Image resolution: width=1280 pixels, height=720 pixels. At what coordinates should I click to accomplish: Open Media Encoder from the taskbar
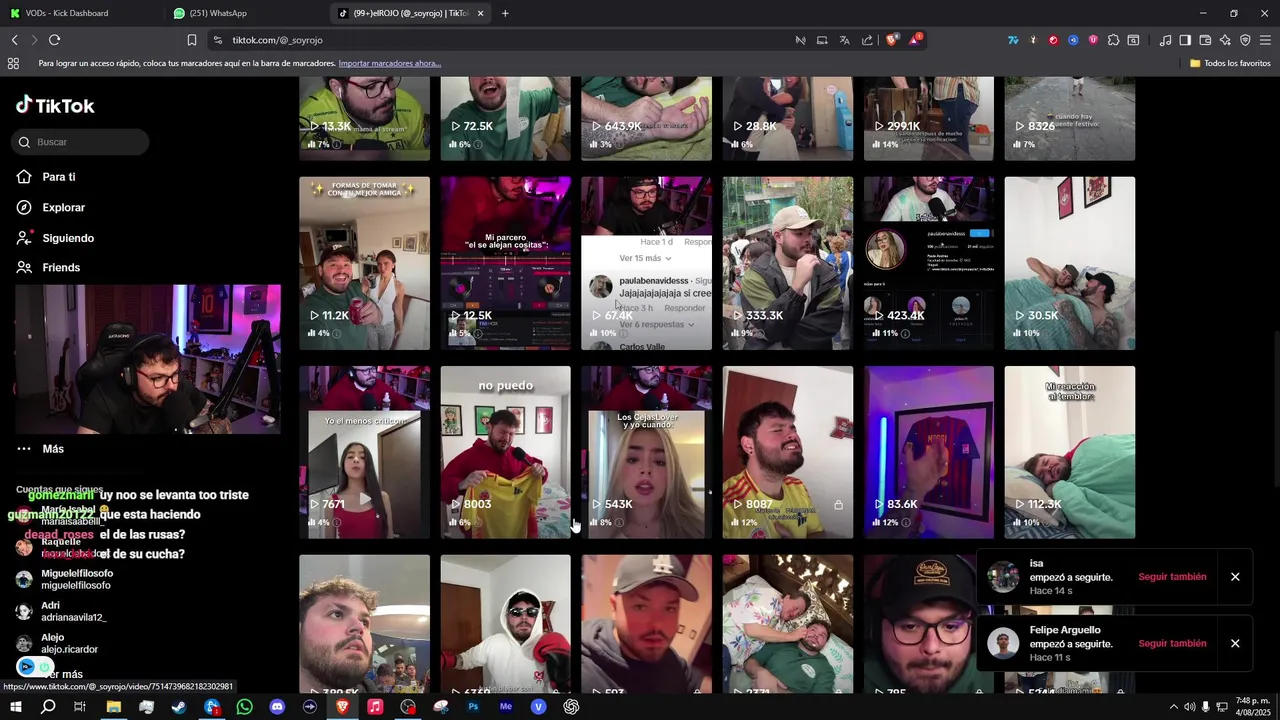[x=506, y=707]
